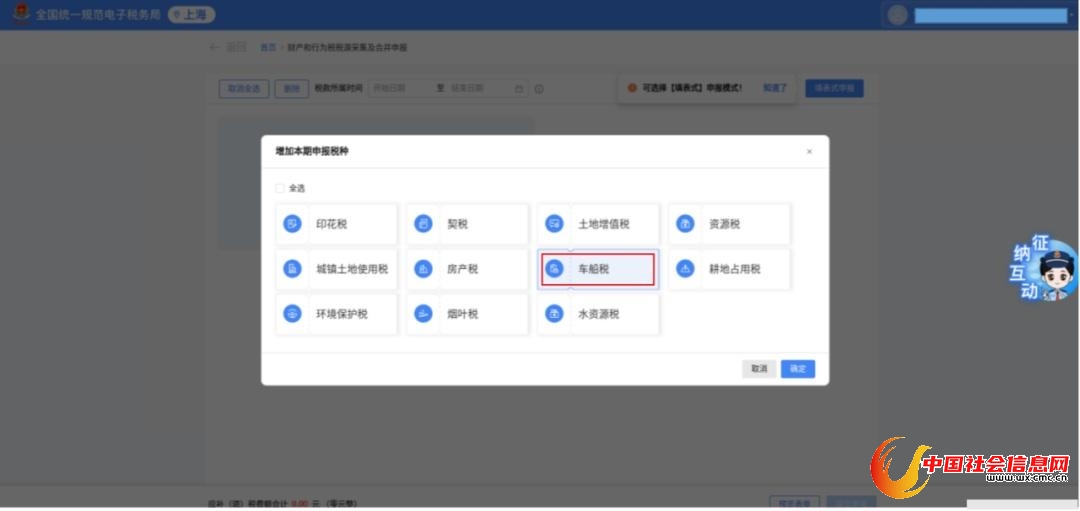Select the 环境保护税 icon
The height and width of the screenshot is (511, 1080).
coord(292,314)
